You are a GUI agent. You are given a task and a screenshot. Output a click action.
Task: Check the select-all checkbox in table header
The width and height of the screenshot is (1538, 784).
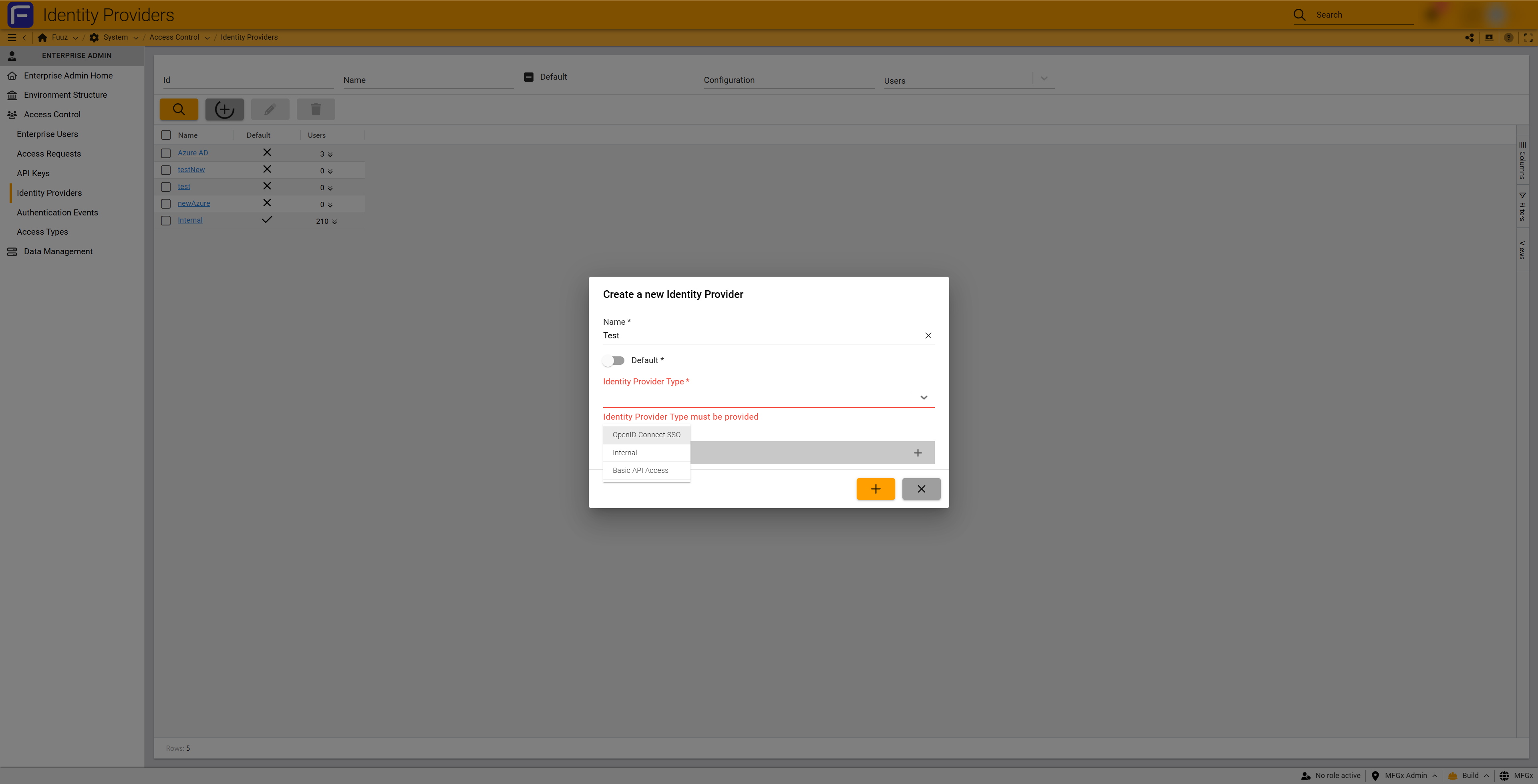(x=166, y=135)
